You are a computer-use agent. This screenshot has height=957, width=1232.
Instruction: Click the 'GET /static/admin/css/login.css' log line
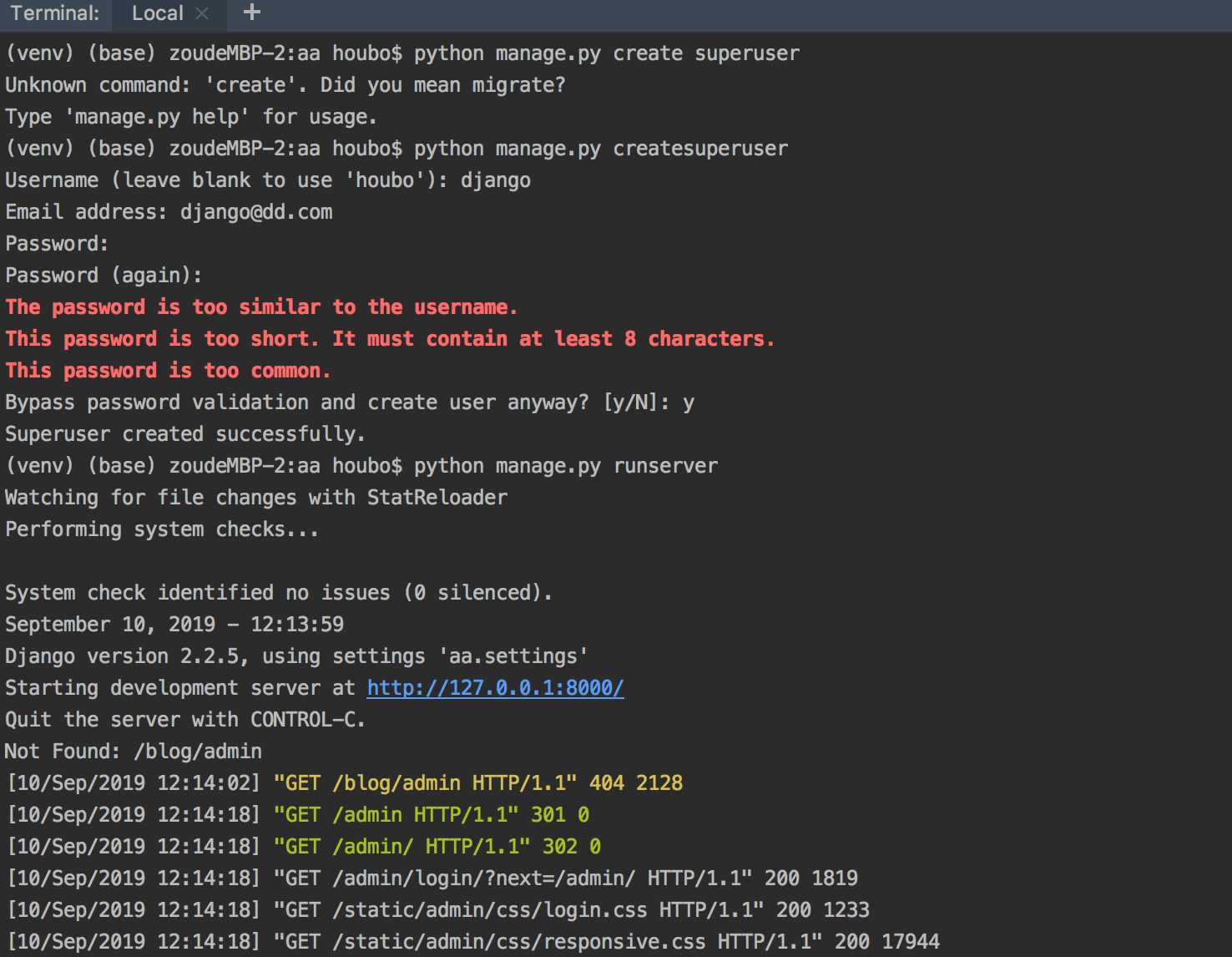(x=438, y=910)
